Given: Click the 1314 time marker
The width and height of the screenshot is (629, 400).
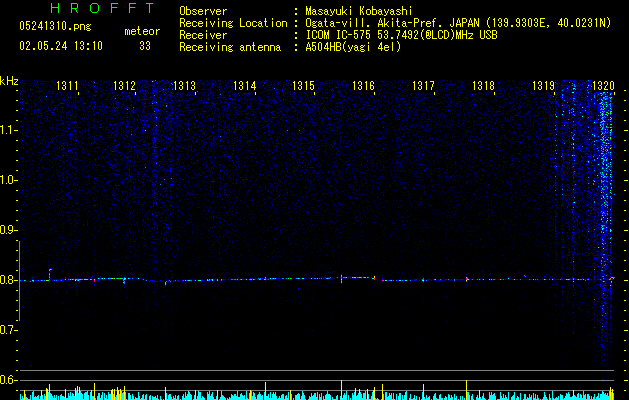Looking at the screenshot, I should [245, 86].
